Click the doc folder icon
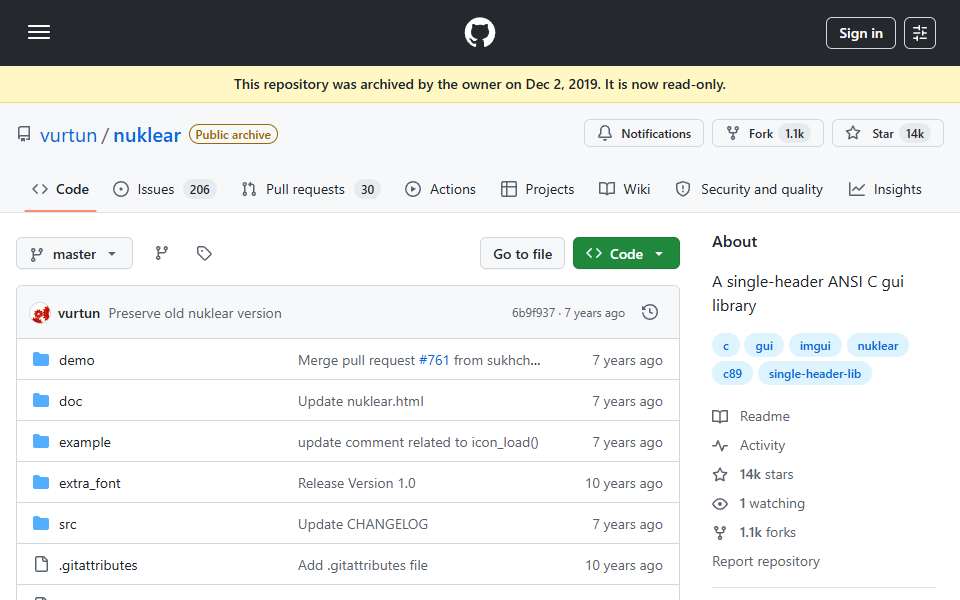This screenshot has height=600, width=960. (x=41, y=400)
